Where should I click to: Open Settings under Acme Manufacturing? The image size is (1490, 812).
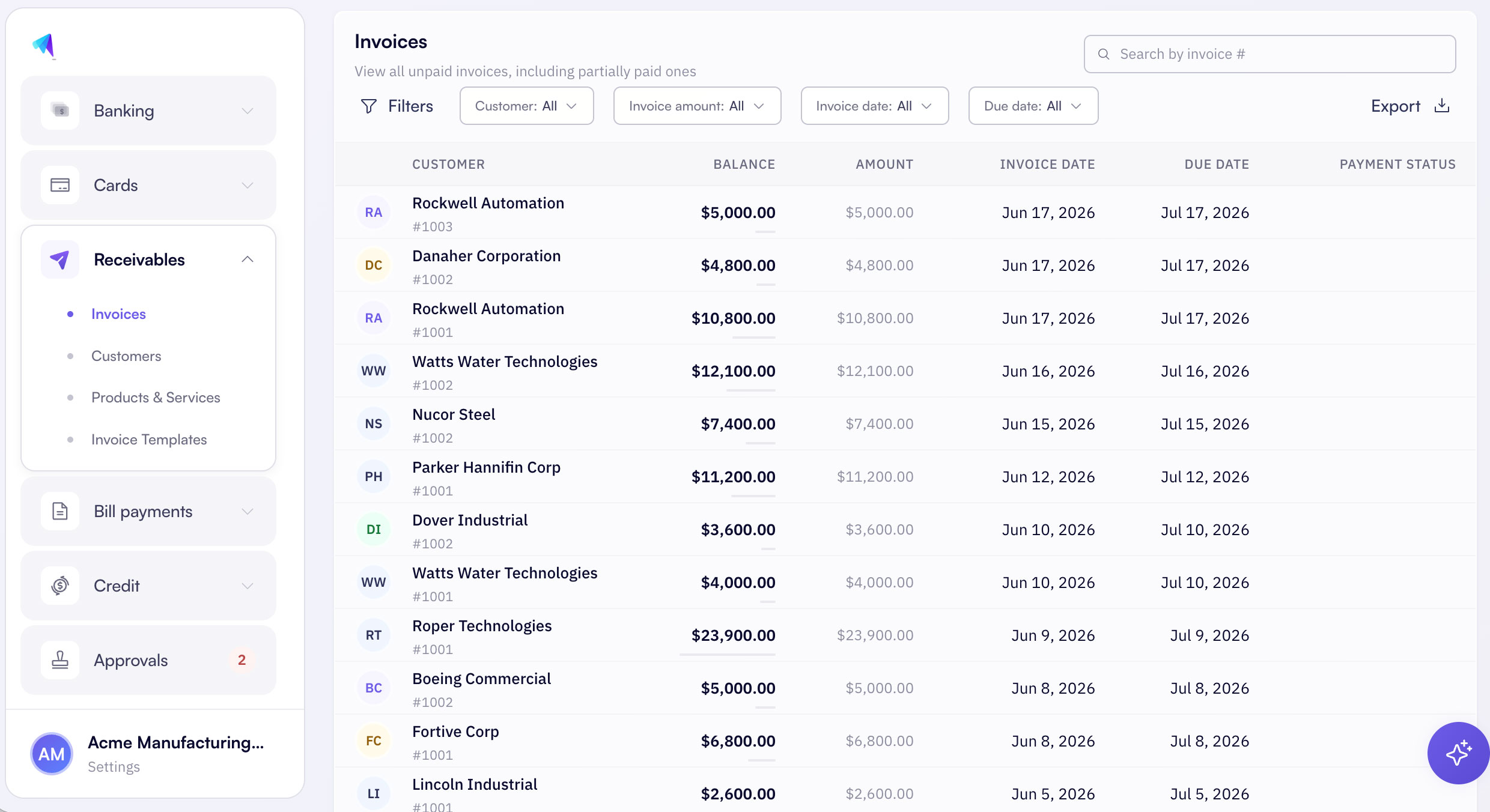(x=114, y=767)
